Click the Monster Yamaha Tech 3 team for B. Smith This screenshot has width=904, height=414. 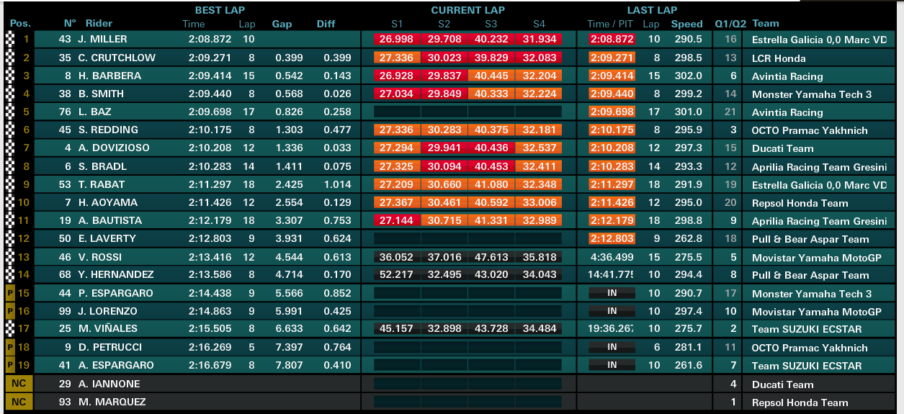tap(811, 94)
